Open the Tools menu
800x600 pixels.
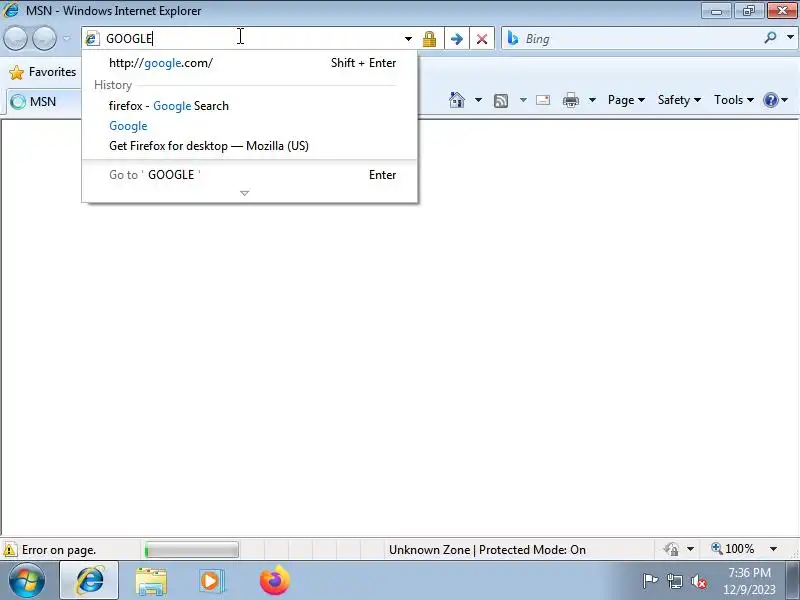click(734, 100)
